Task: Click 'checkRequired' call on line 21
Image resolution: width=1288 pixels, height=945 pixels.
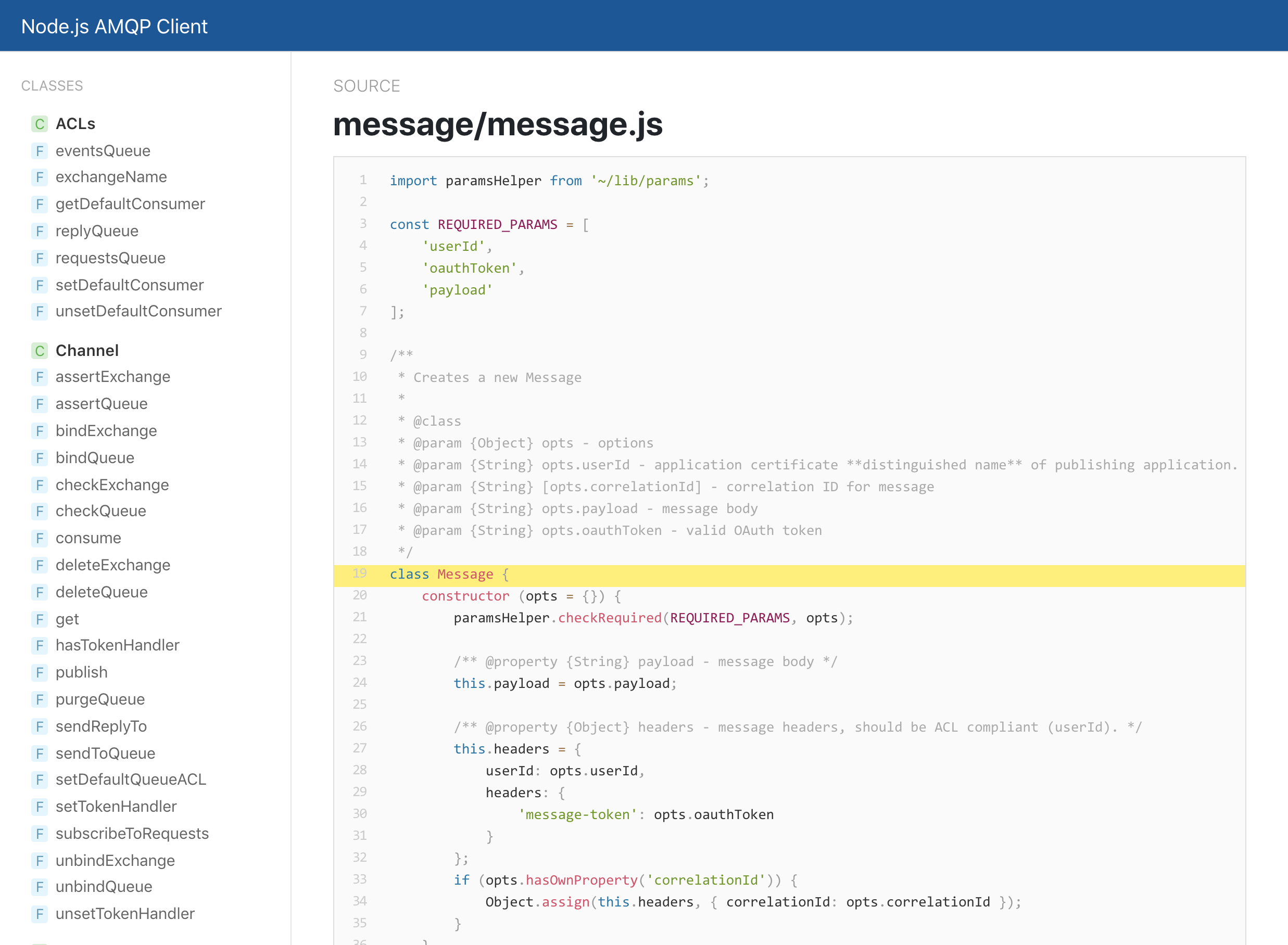Action: pos(610,618)
